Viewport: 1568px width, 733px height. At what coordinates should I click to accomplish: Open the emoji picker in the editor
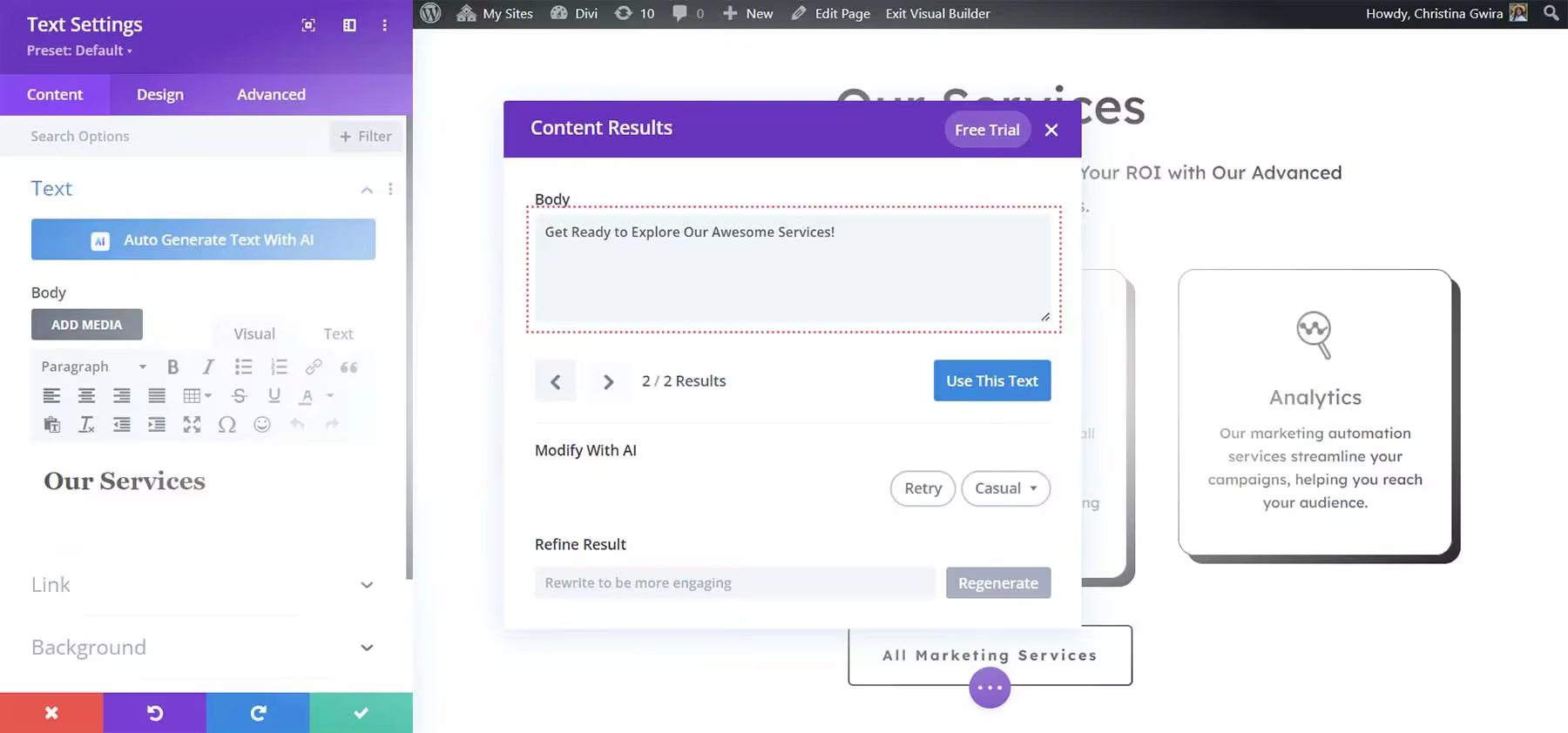tap(261, 425)
